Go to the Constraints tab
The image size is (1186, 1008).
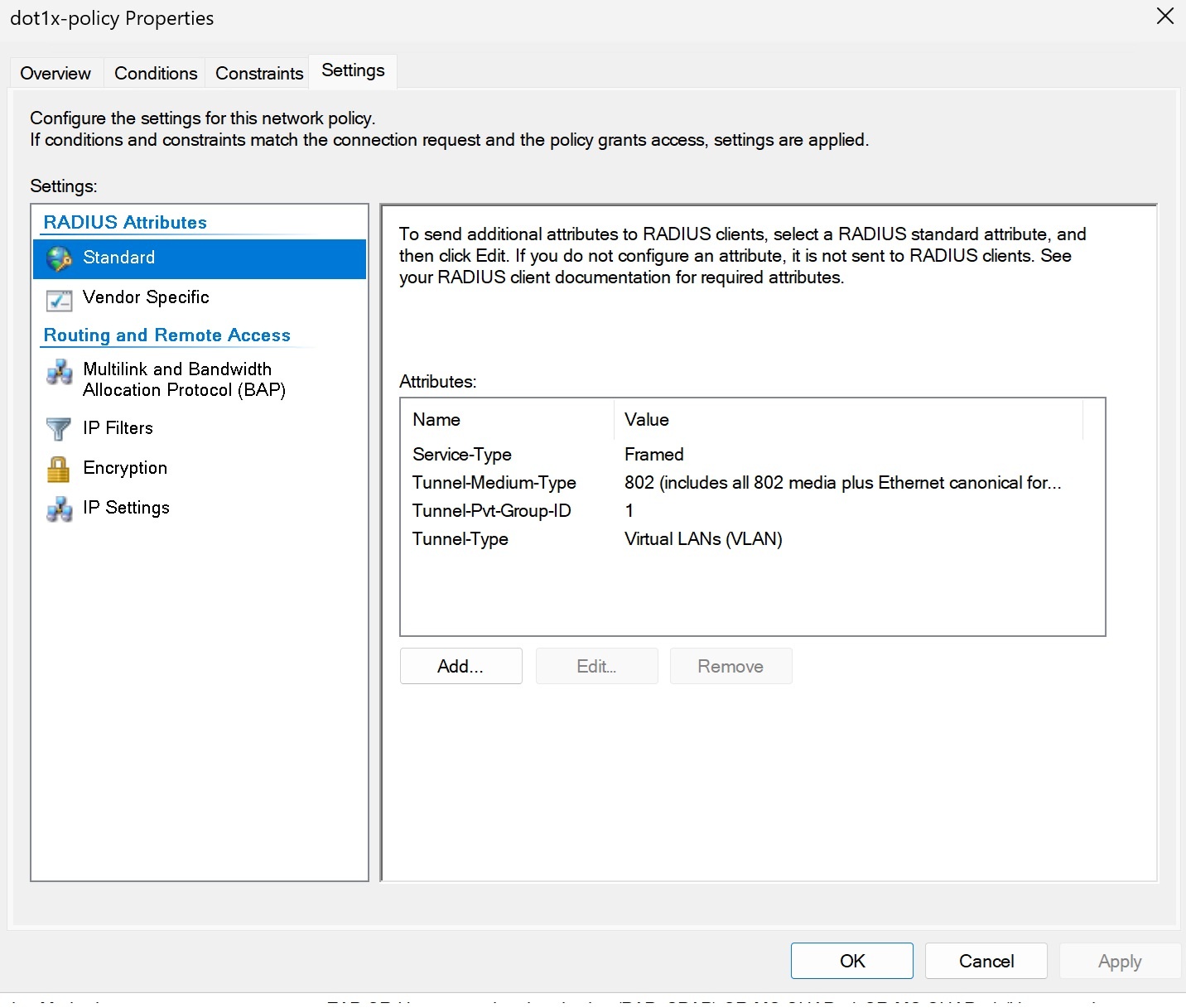click(x=259, y=73)
